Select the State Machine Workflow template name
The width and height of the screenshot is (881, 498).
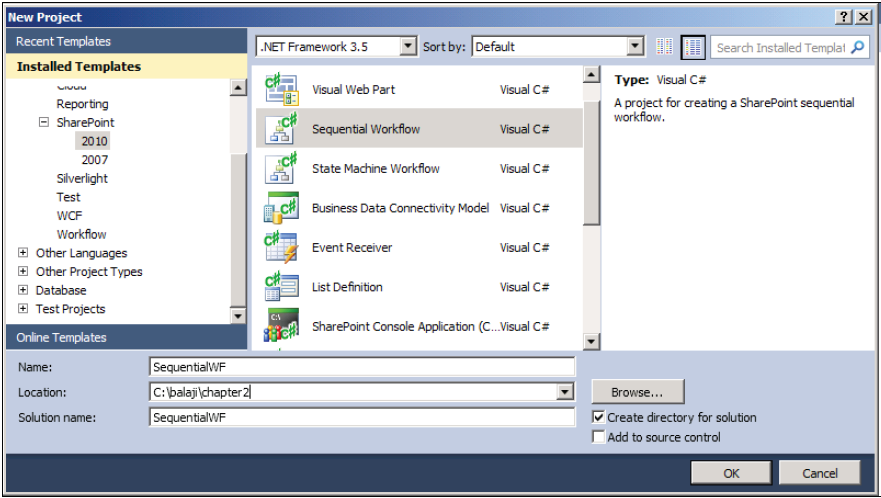(x=376, y=168)
